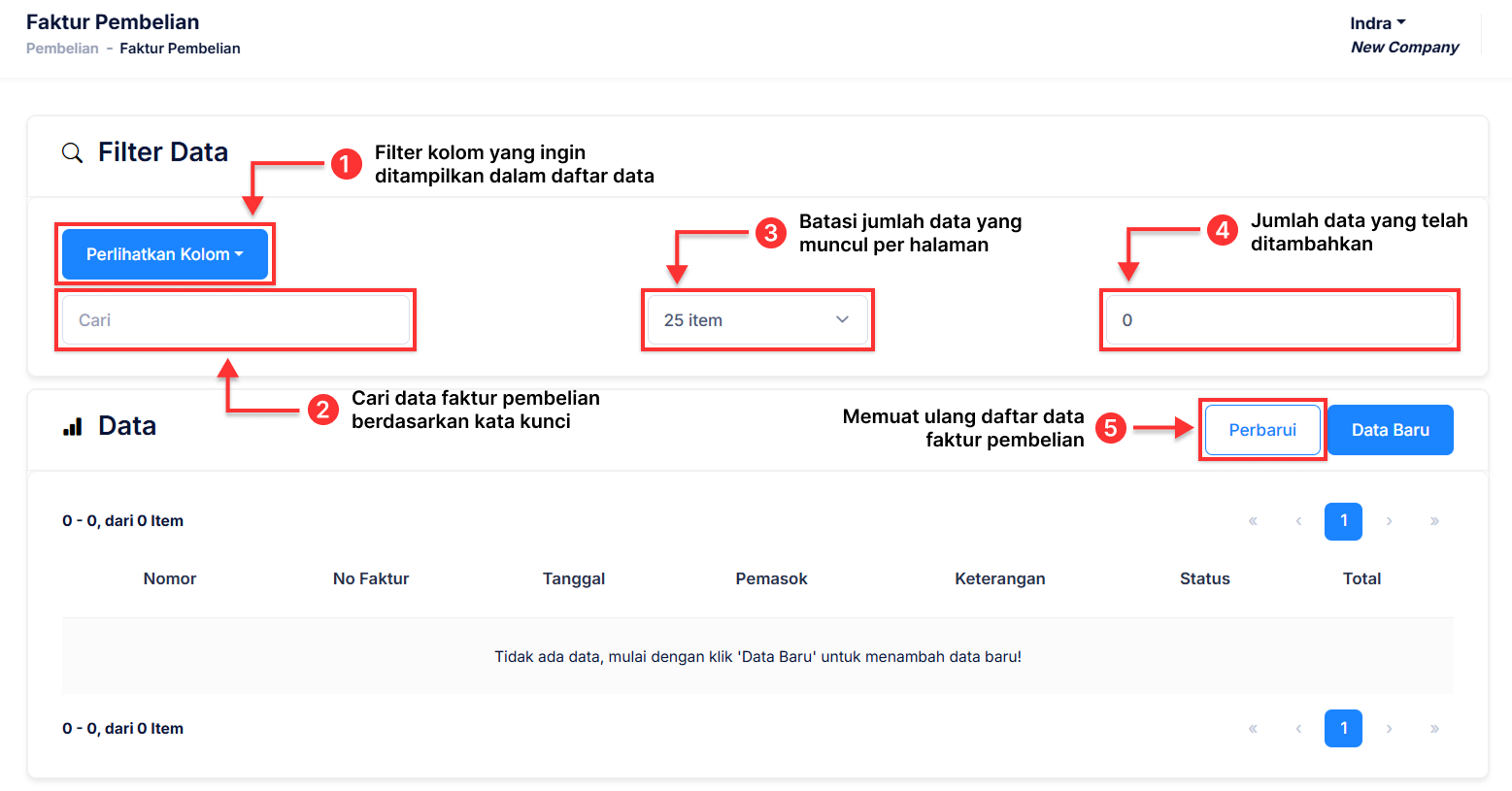The image size is (1512, 791).
Task: Click the Data Baru button
Action: (x=1390, y=430)
